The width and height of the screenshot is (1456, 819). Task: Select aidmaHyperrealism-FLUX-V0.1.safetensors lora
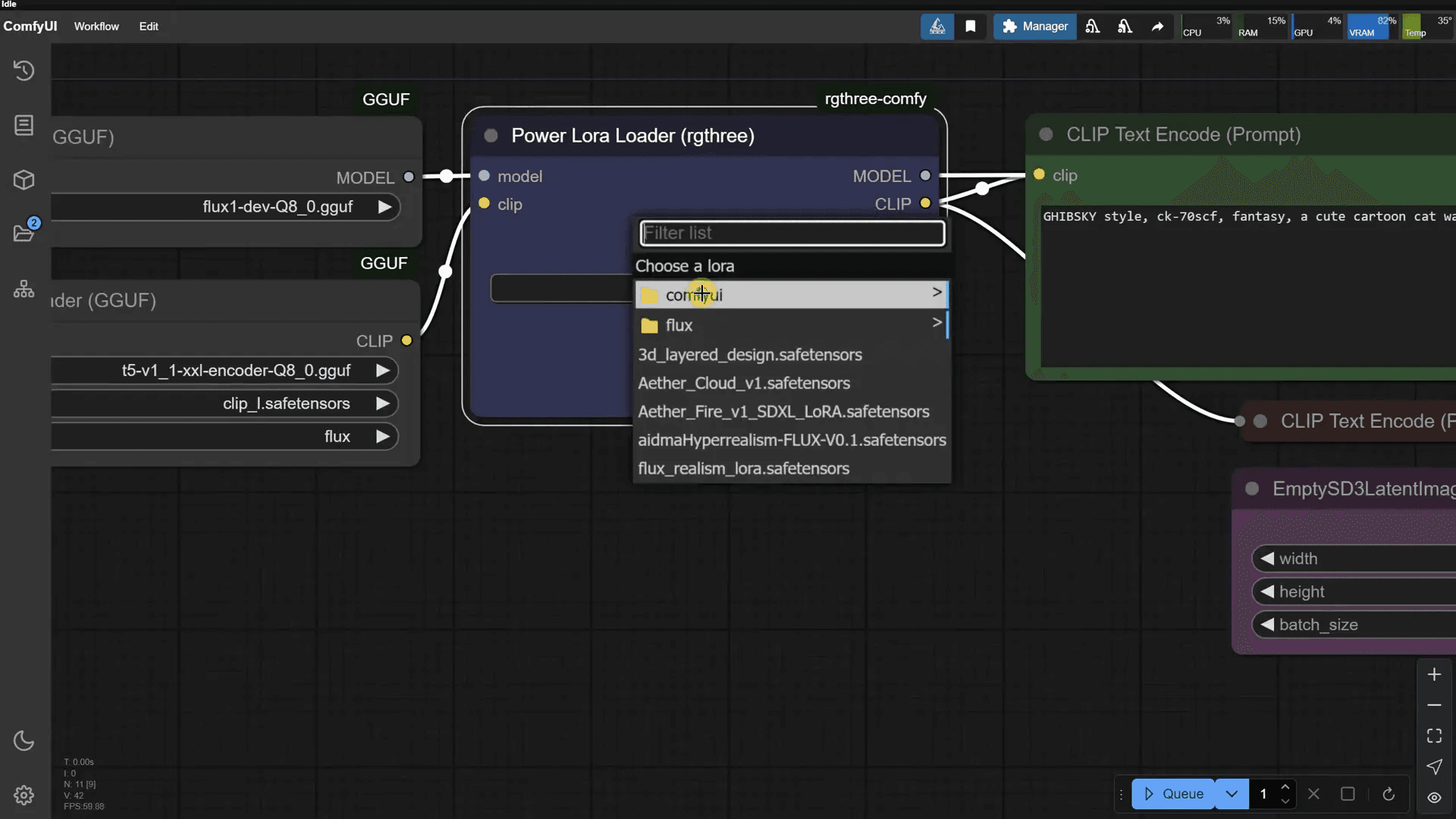792,440
